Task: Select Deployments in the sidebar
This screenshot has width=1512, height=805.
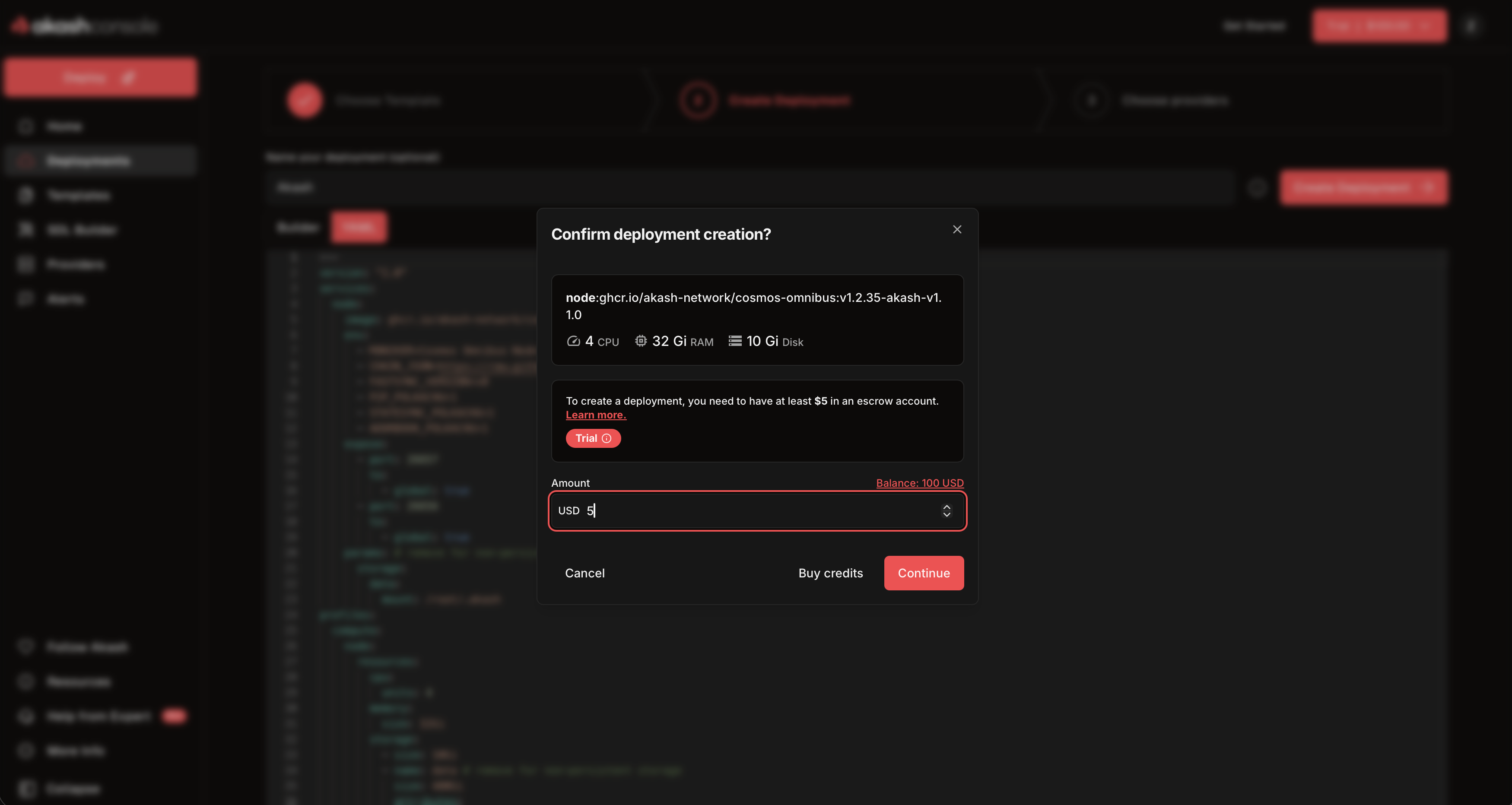Action: (x=88, y=161)
